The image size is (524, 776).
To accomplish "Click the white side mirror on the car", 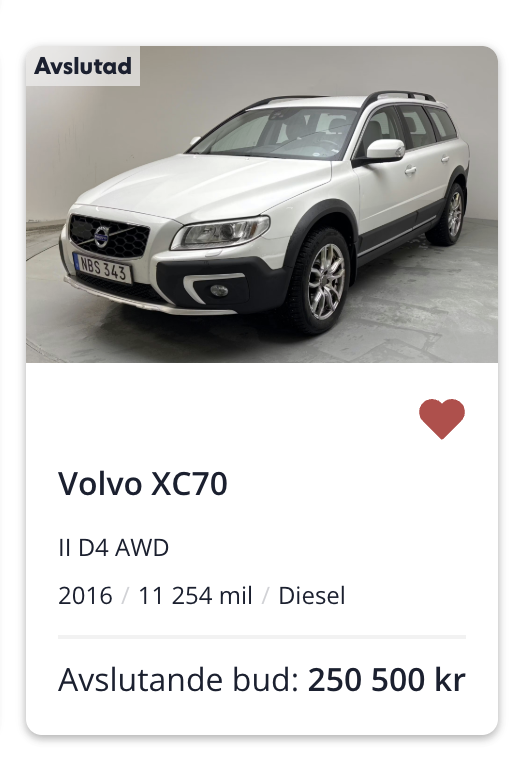I will tap(384, 149).
